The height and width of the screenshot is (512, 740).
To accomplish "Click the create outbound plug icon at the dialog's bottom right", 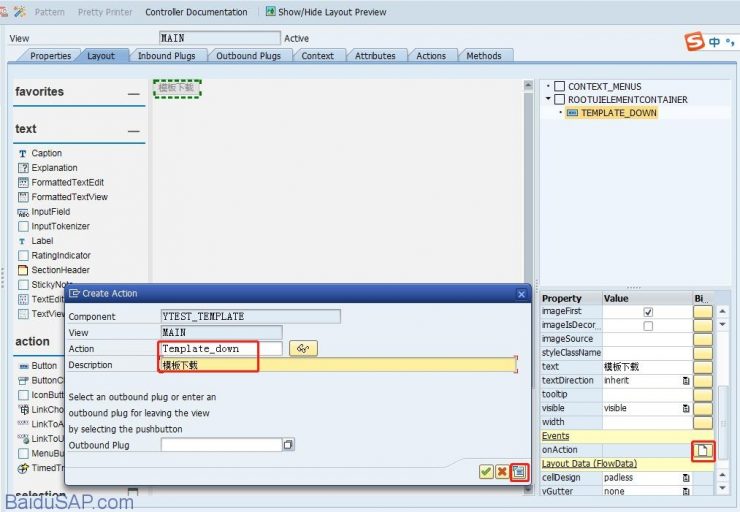I will coord(518,471).
